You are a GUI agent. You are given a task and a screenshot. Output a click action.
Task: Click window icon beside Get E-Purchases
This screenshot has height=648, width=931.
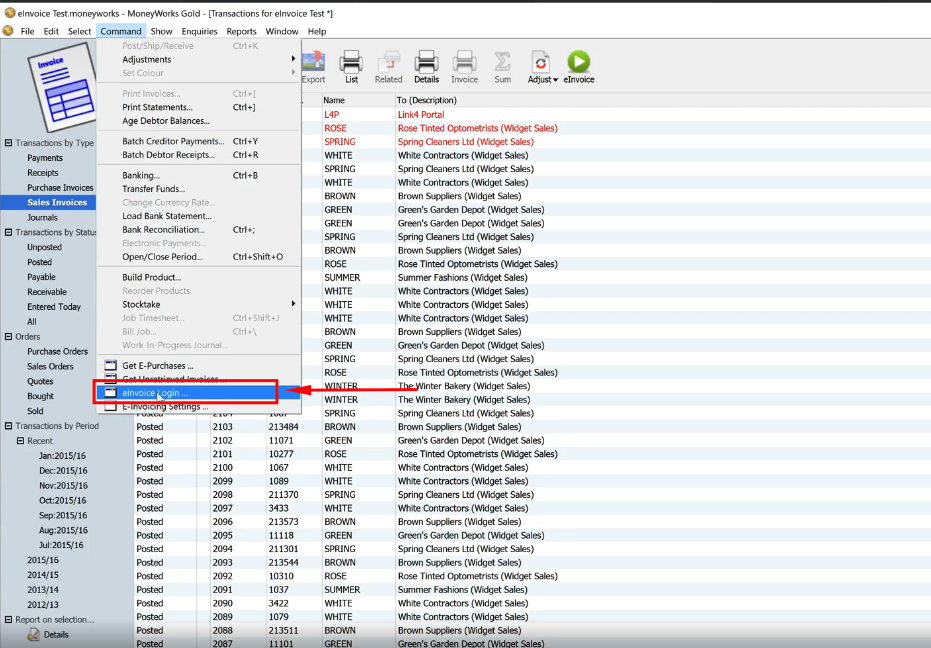(x=110, y=365)
